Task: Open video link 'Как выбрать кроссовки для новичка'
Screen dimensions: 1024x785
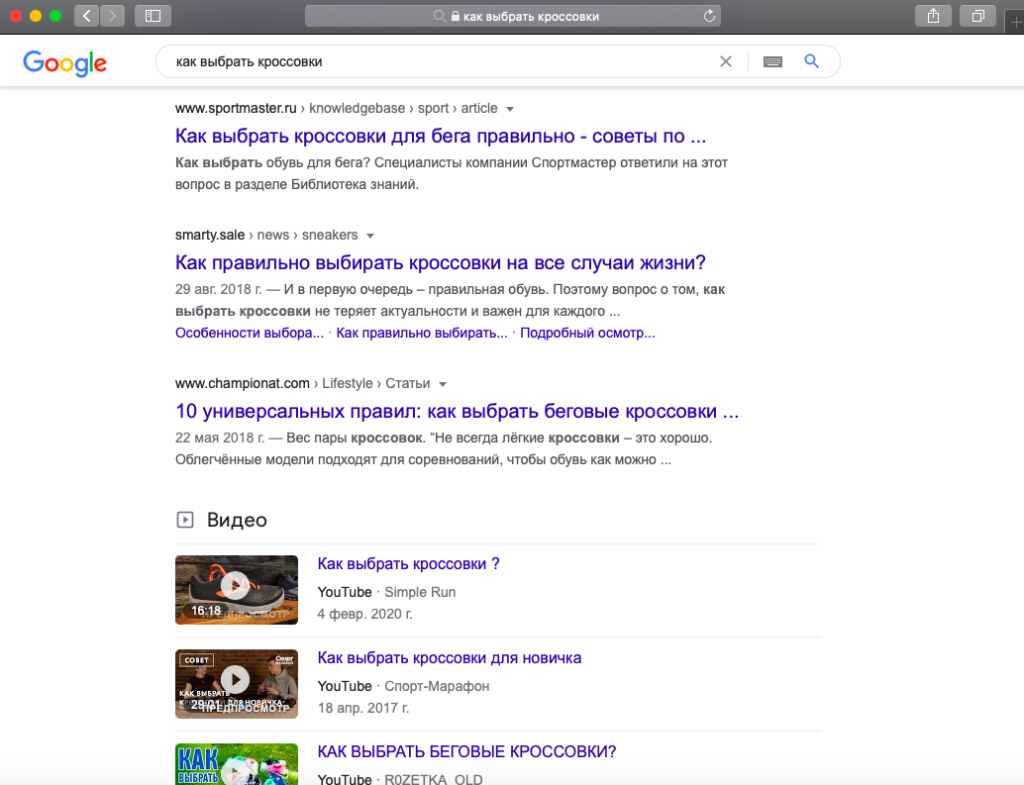Action: [449, 658]
